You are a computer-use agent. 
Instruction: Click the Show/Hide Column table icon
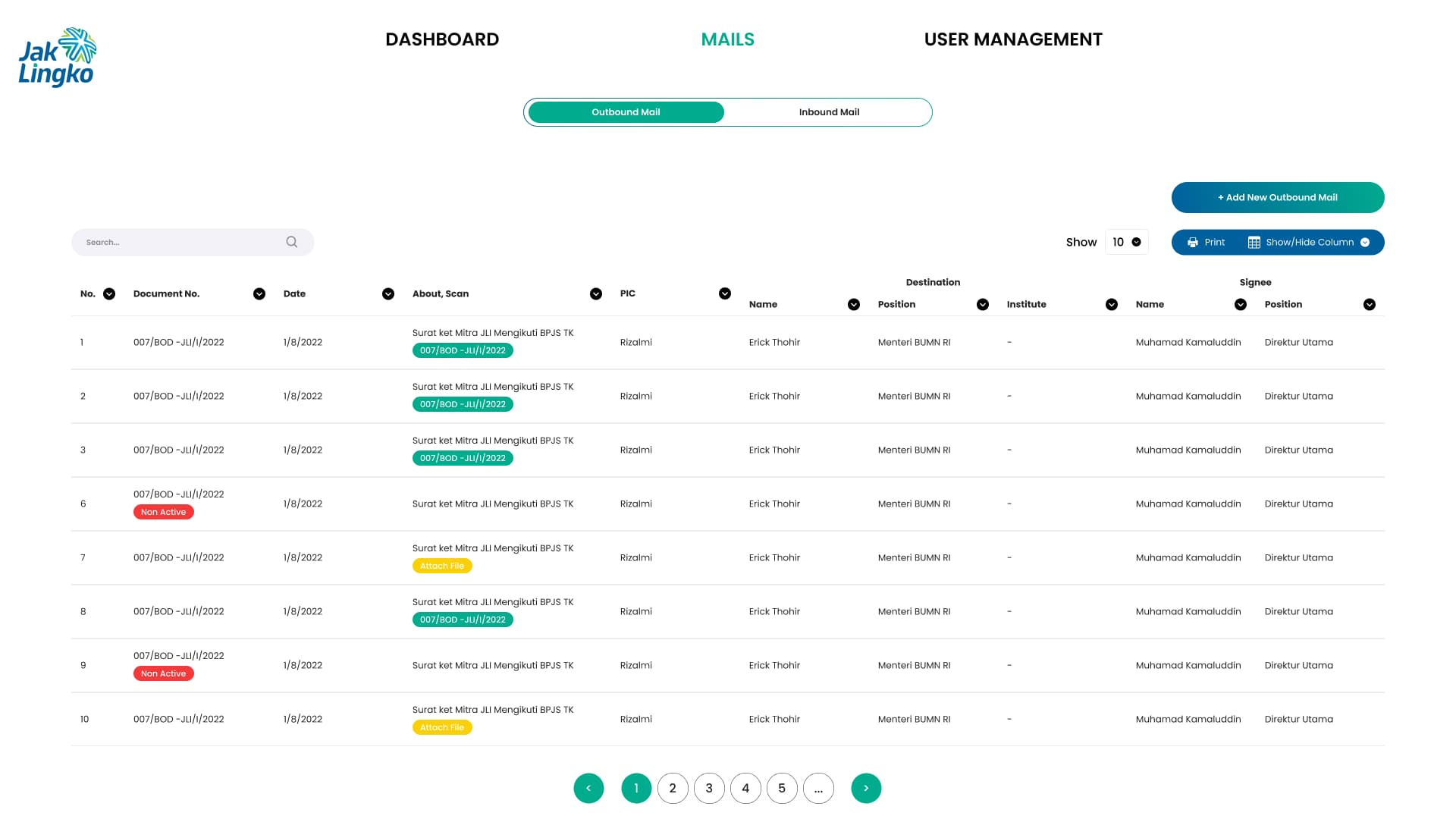click(1254, 243)
